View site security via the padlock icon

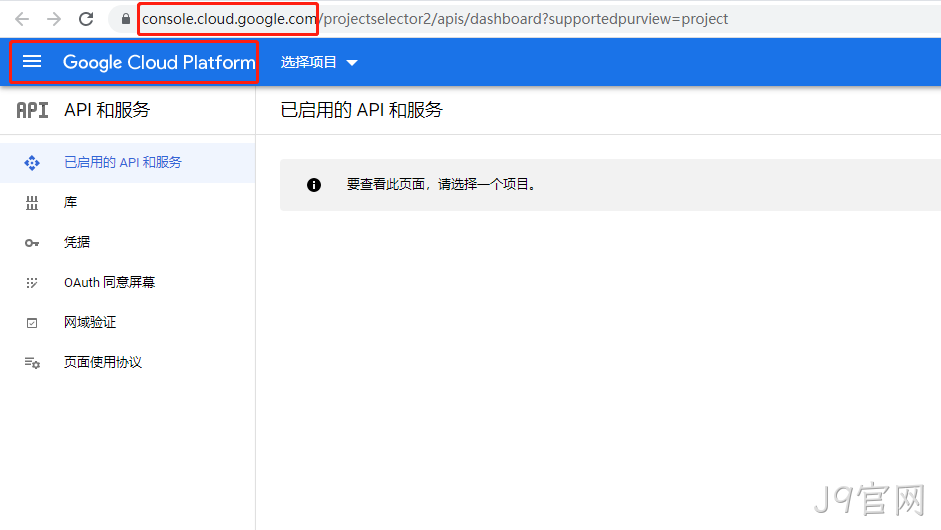[x=125, y=19]
